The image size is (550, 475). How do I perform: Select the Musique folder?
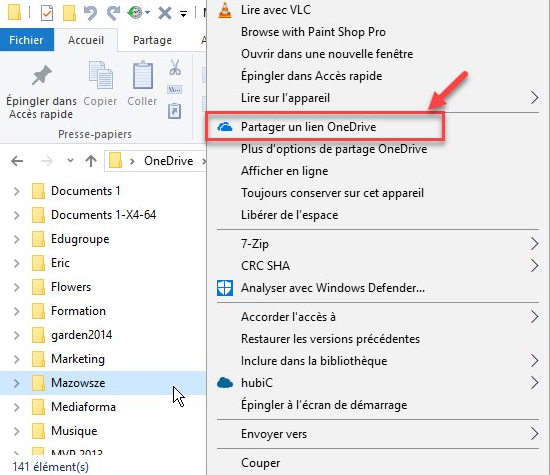[x=74, y=431]
